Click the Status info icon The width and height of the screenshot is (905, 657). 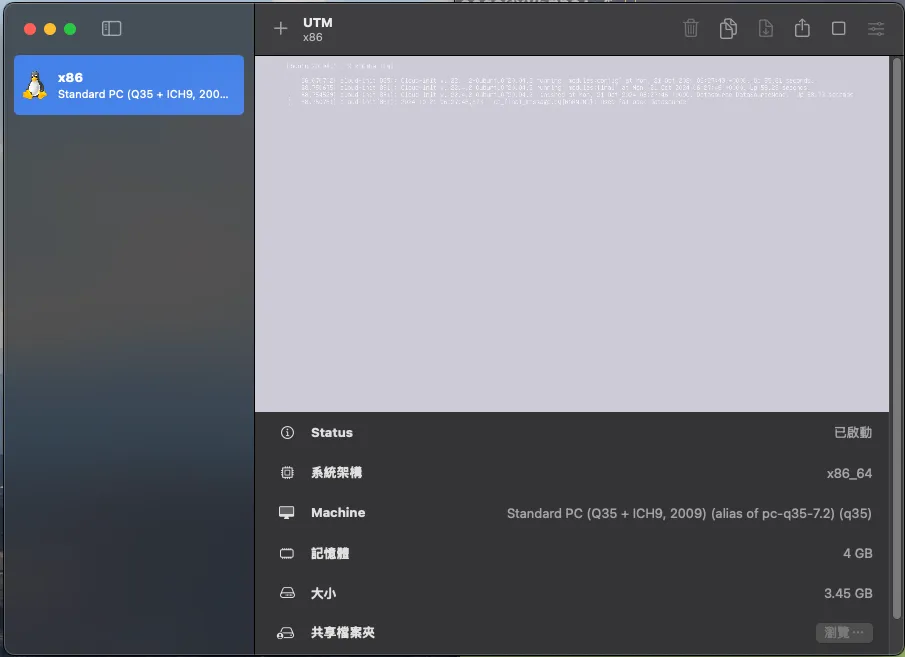(x=288, y=433)
